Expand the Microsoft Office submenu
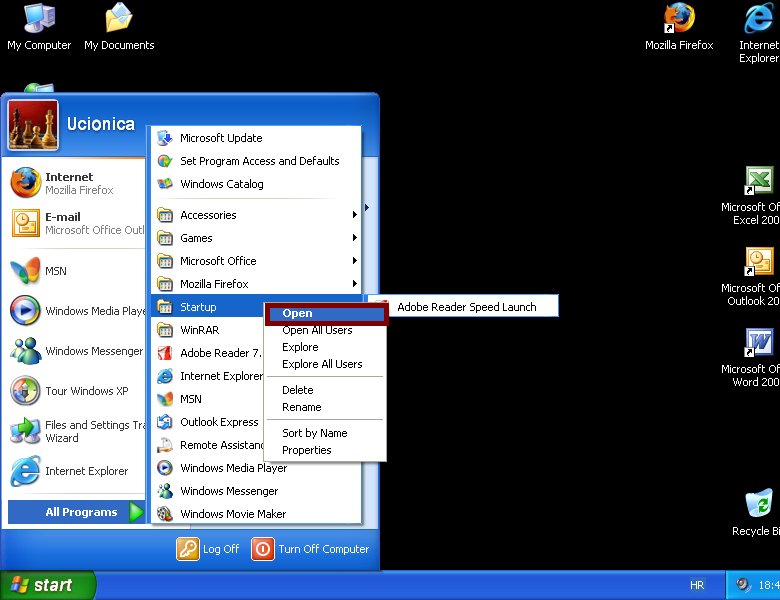Viewport: 780px width, 600px height. tap(256, 261)
